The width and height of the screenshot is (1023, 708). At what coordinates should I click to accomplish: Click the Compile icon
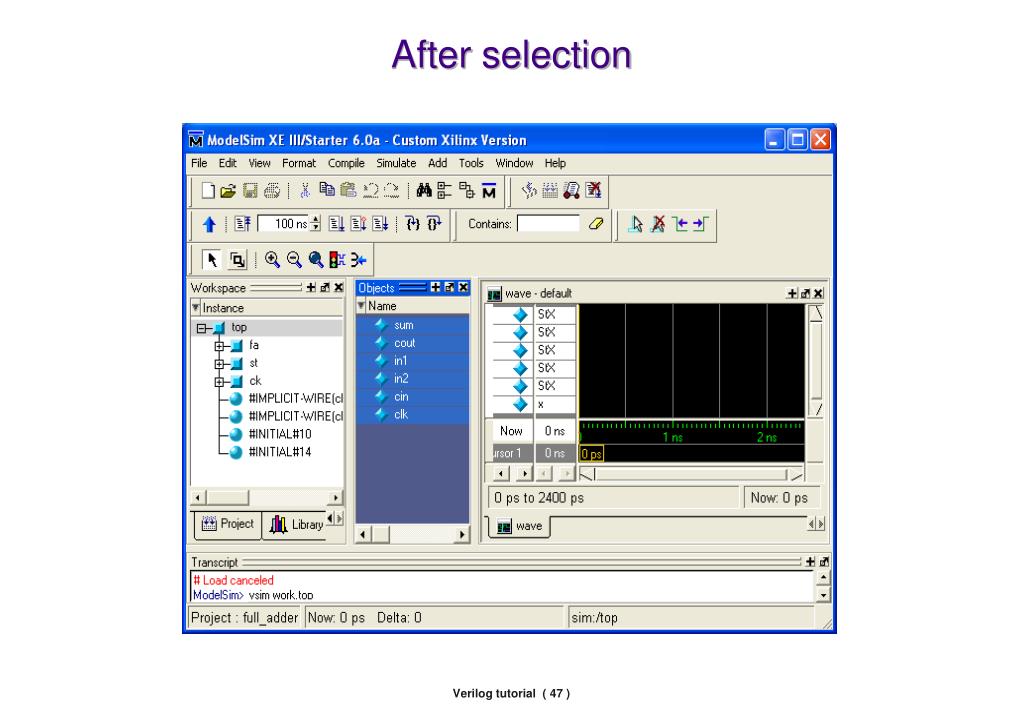tap(529, 190)
